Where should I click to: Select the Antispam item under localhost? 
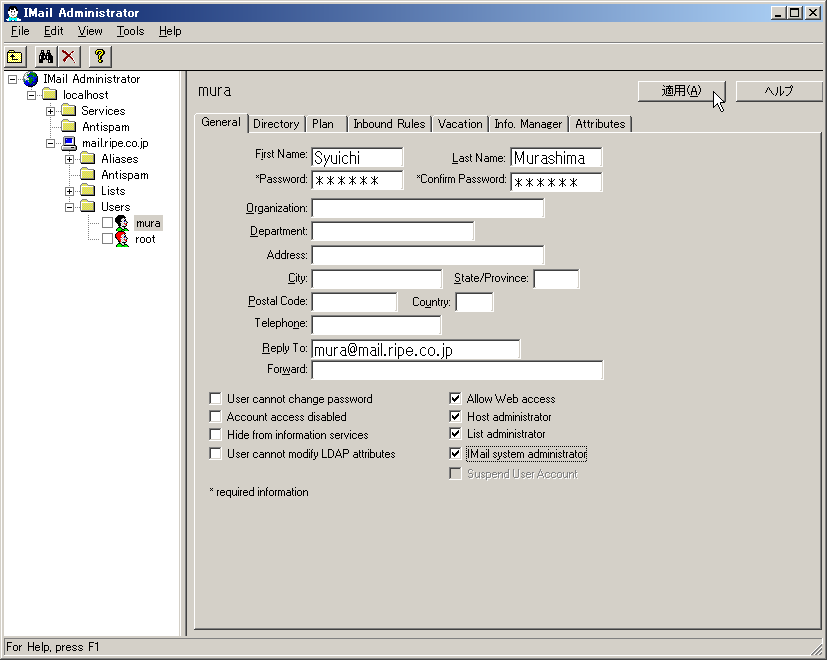[x=105, y=127]
